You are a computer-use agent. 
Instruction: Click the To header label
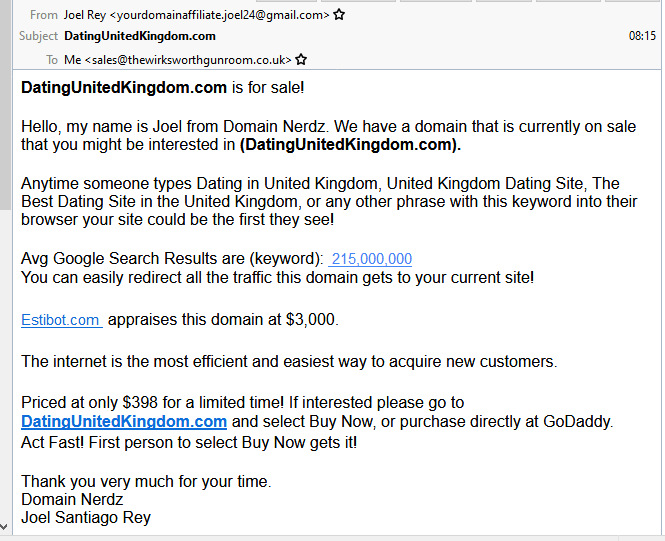tap(51, 60)
